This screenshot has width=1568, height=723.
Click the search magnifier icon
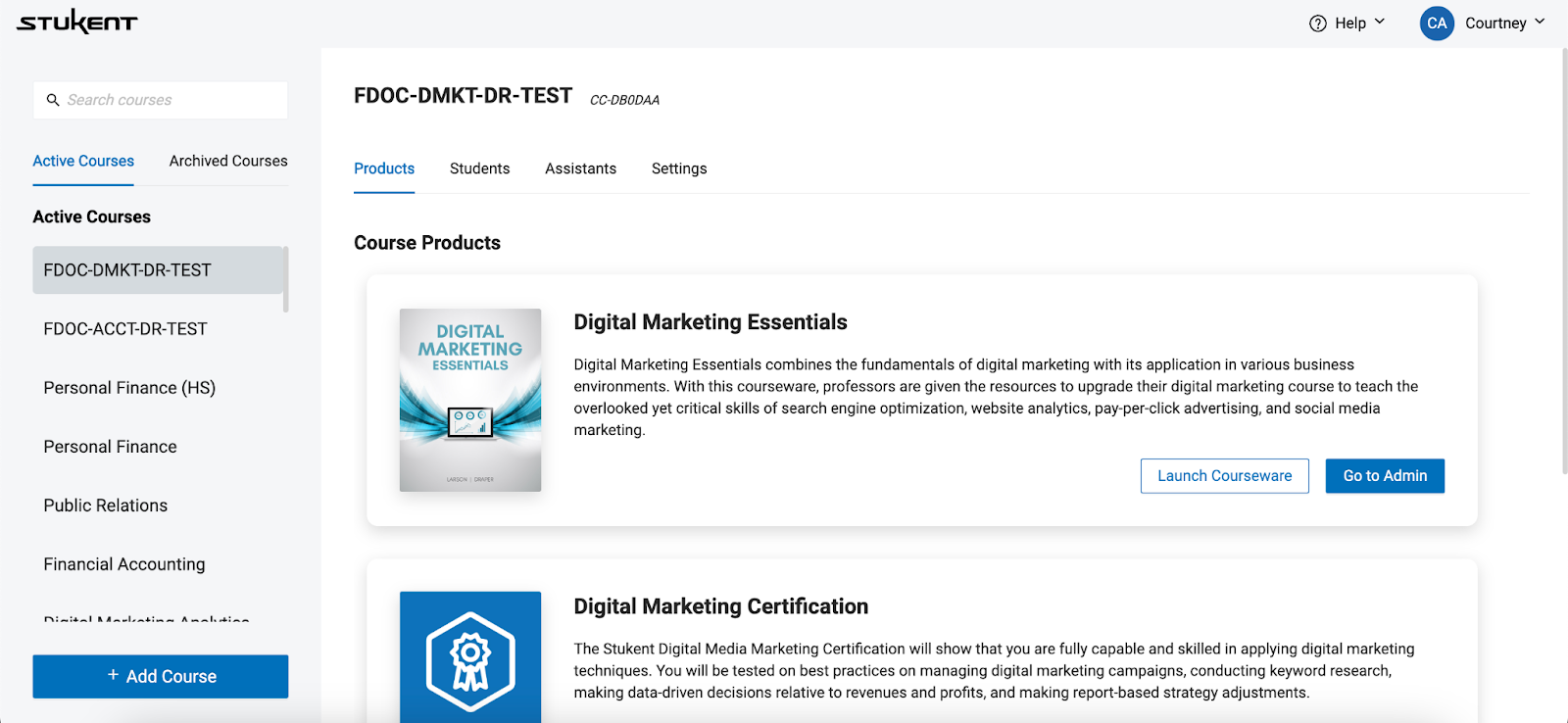tap(53, 100)
